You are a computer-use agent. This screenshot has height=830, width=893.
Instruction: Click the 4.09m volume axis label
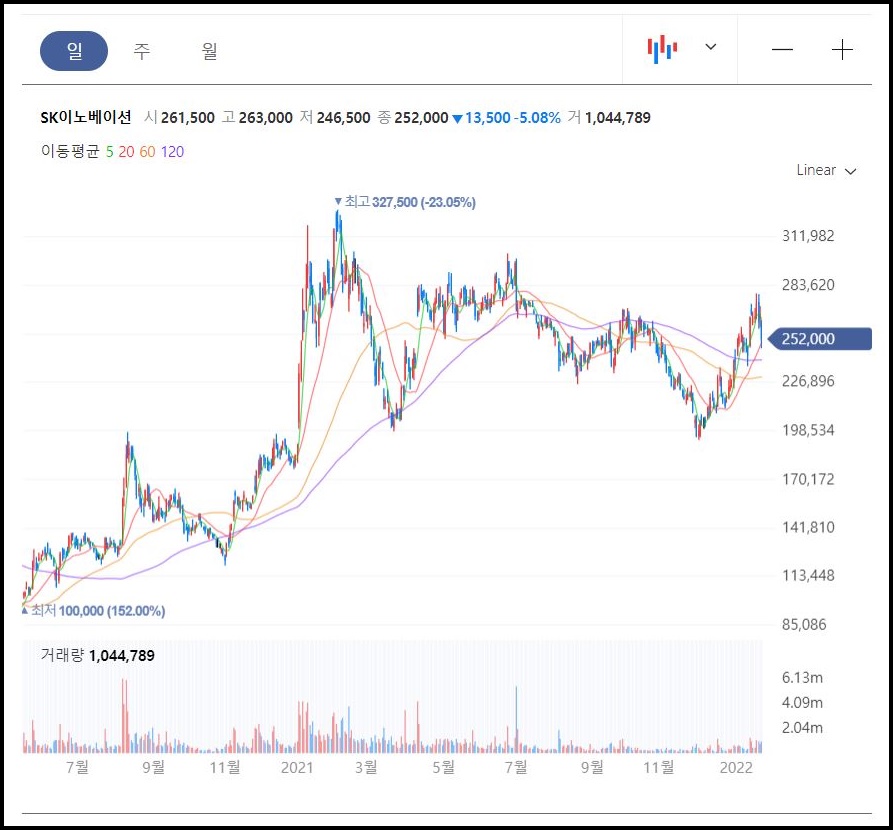coord(802,703)
